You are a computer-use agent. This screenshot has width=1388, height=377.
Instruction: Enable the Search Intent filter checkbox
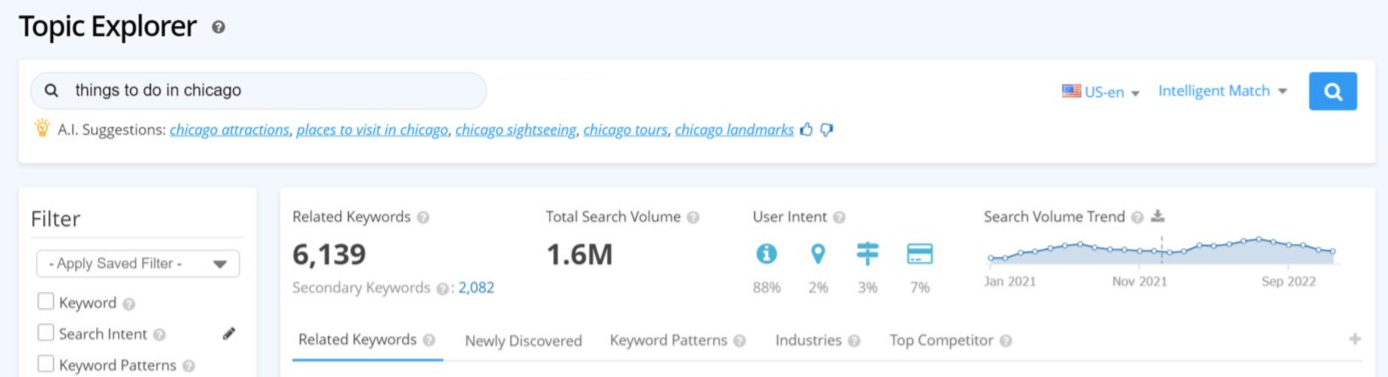[45, 333]
